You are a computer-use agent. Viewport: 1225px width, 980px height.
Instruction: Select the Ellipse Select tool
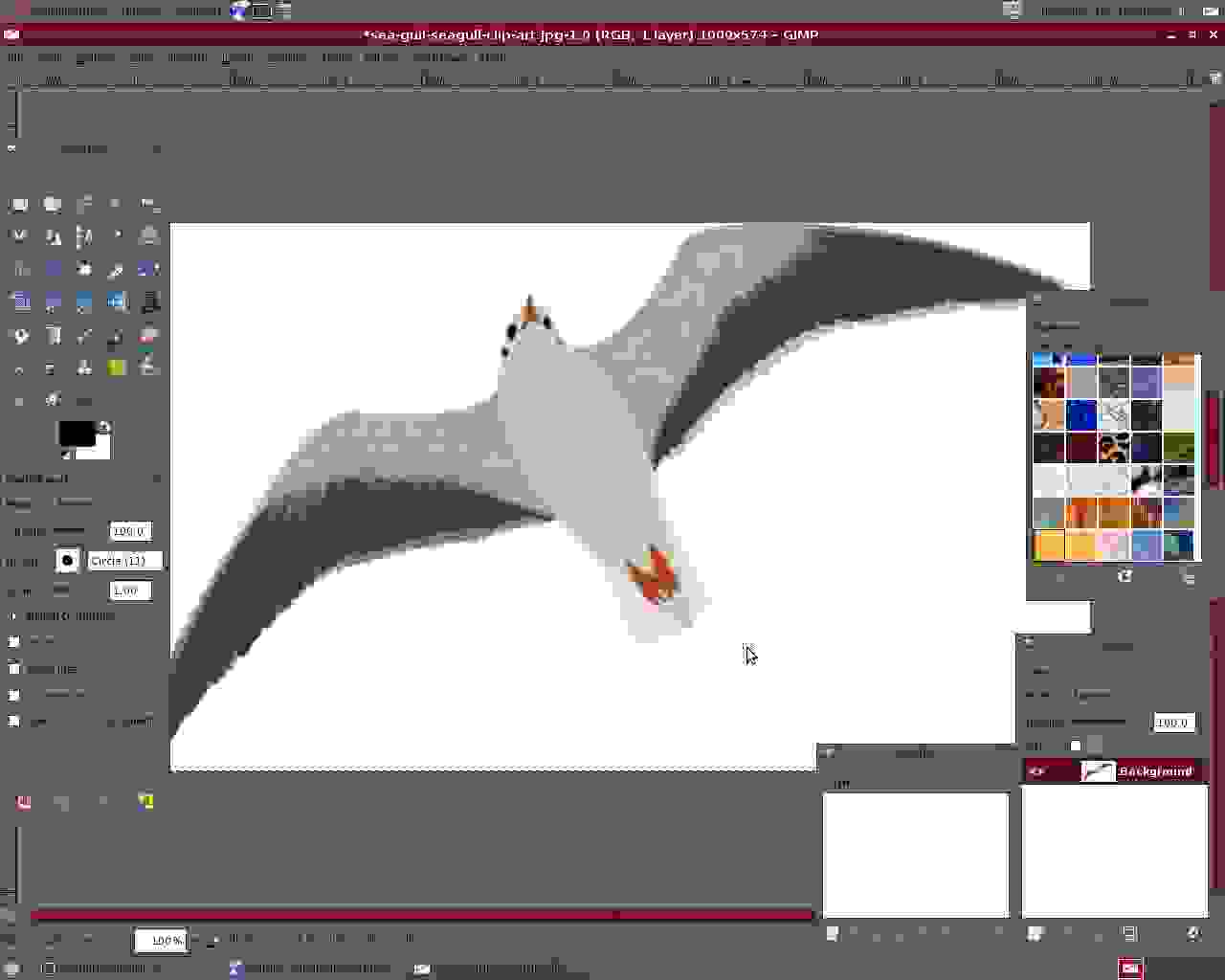tap(53, 204)
